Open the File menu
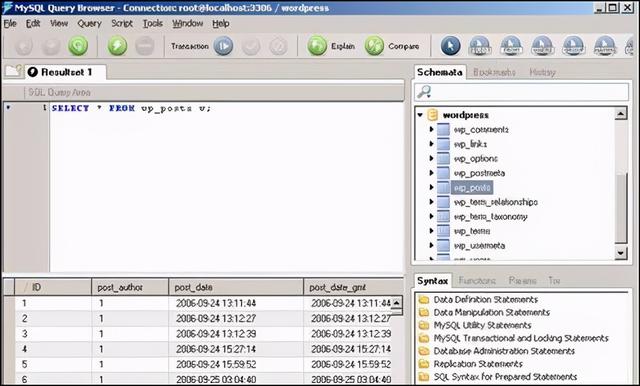Screen dimensions: 640x386 click(x=10, y=24)
